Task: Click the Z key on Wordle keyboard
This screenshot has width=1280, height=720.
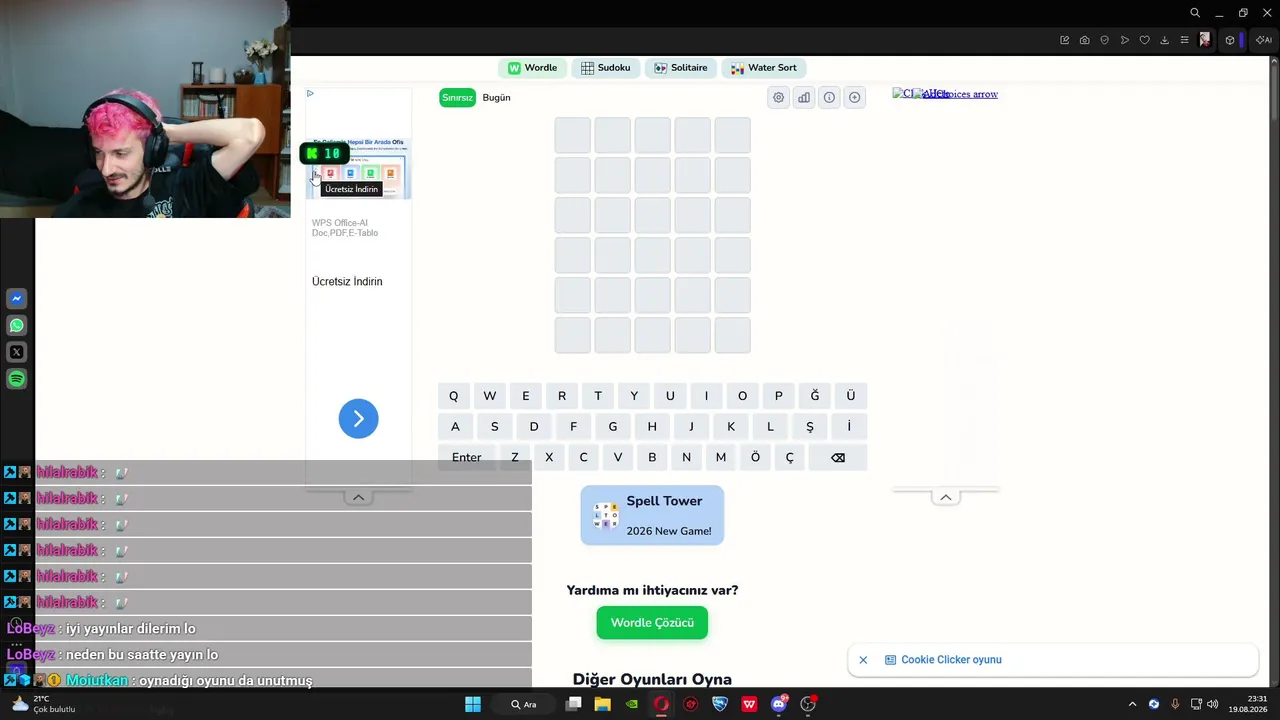Action: pos(515,457)
